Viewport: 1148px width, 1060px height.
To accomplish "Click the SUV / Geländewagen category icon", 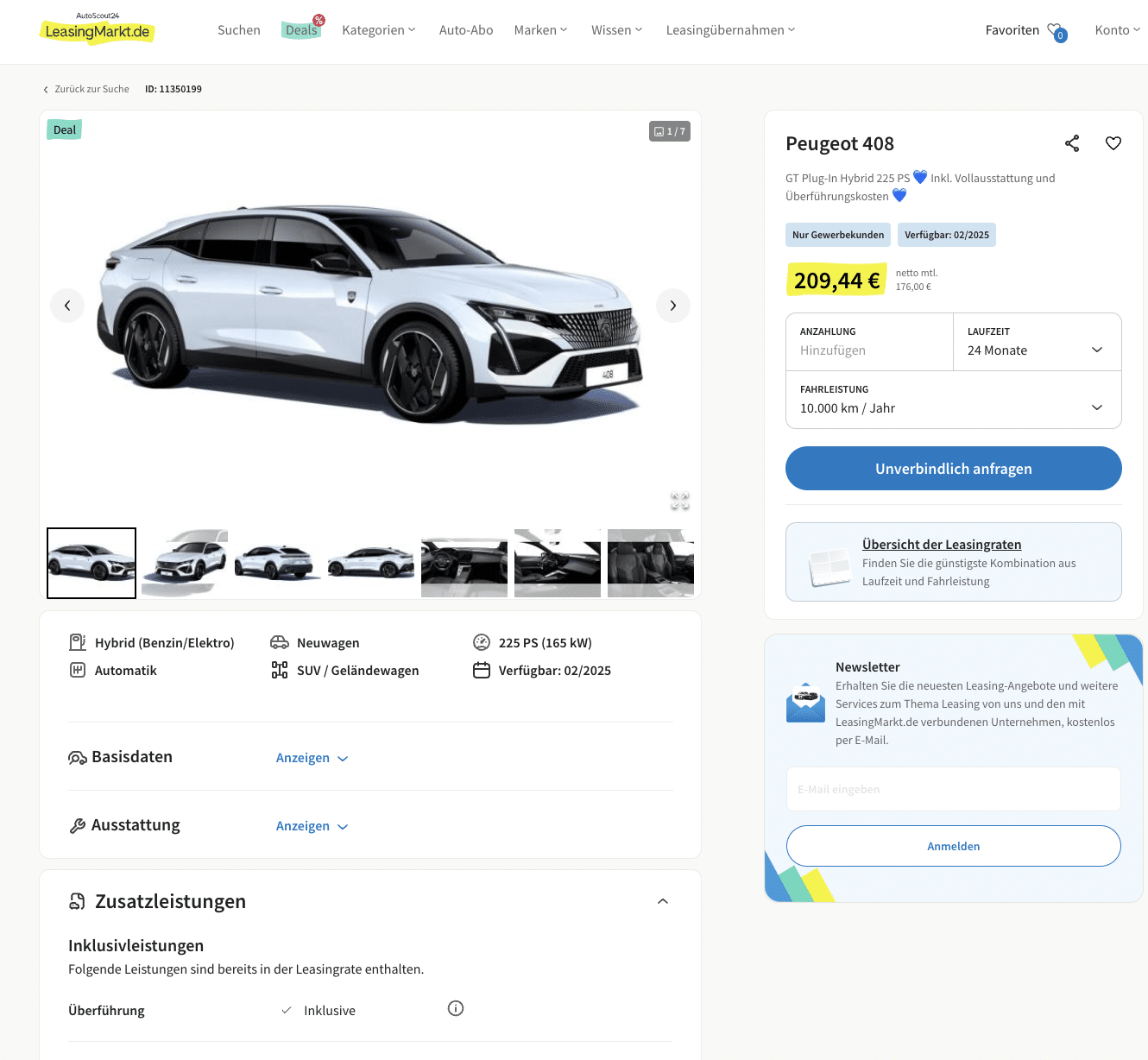I will click(280, 670).
